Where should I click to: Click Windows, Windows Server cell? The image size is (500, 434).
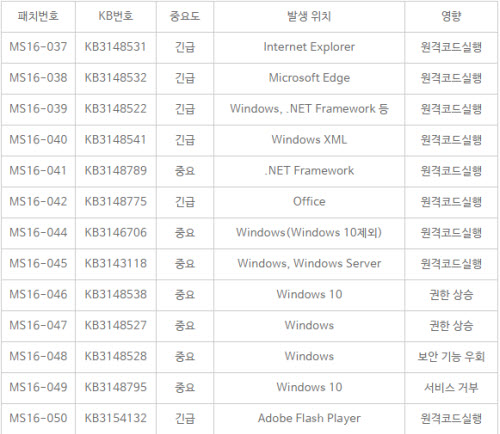(309, 264)
